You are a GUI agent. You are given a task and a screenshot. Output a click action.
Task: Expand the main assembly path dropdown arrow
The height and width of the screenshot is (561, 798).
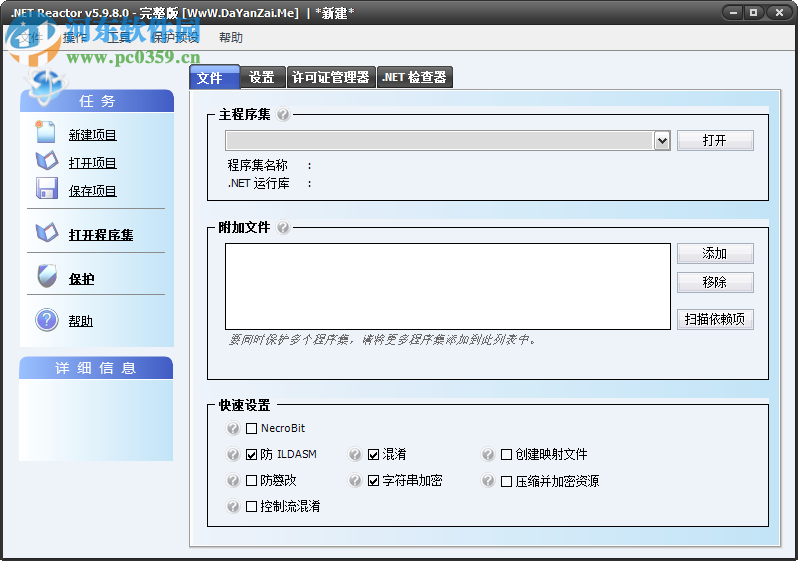[662, 141]
